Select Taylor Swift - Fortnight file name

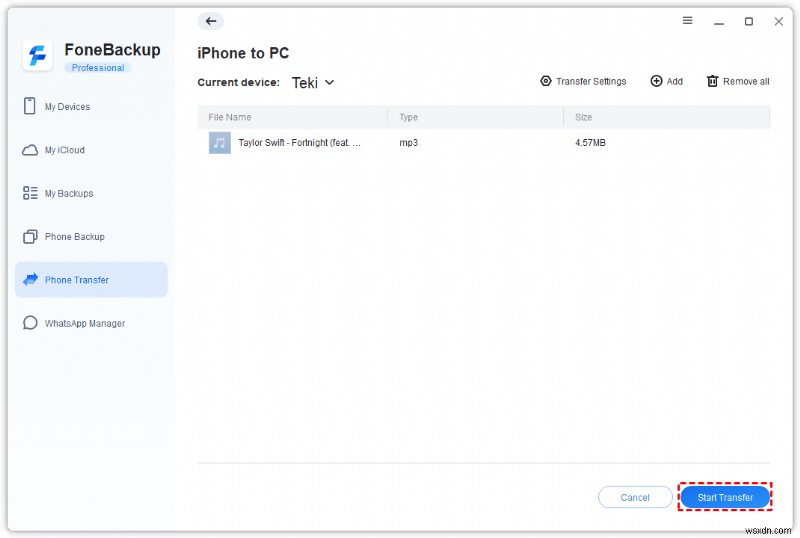click(x=299, y=143)
